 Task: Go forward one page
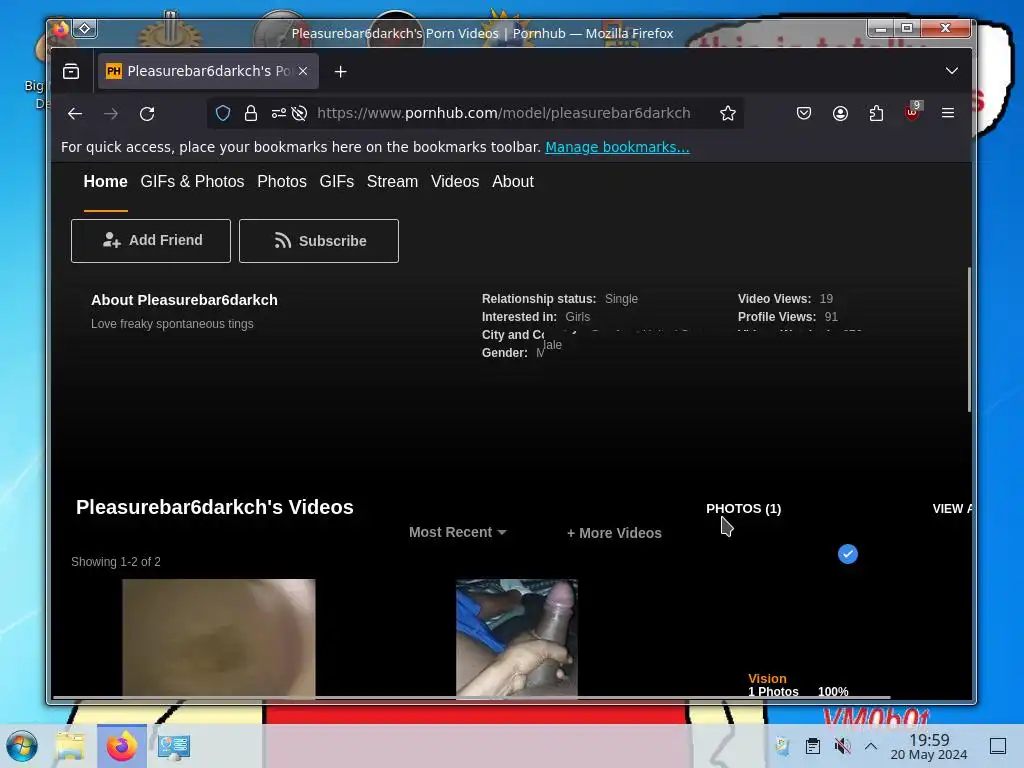click(111, 114)
